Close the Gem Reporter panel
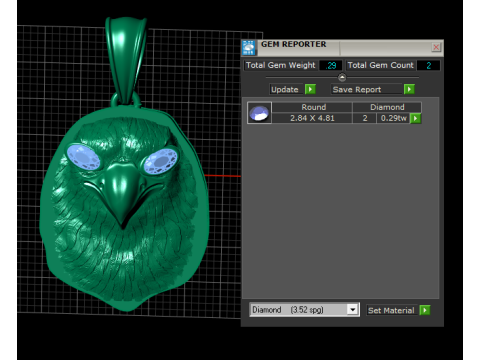 click(436, 47)
